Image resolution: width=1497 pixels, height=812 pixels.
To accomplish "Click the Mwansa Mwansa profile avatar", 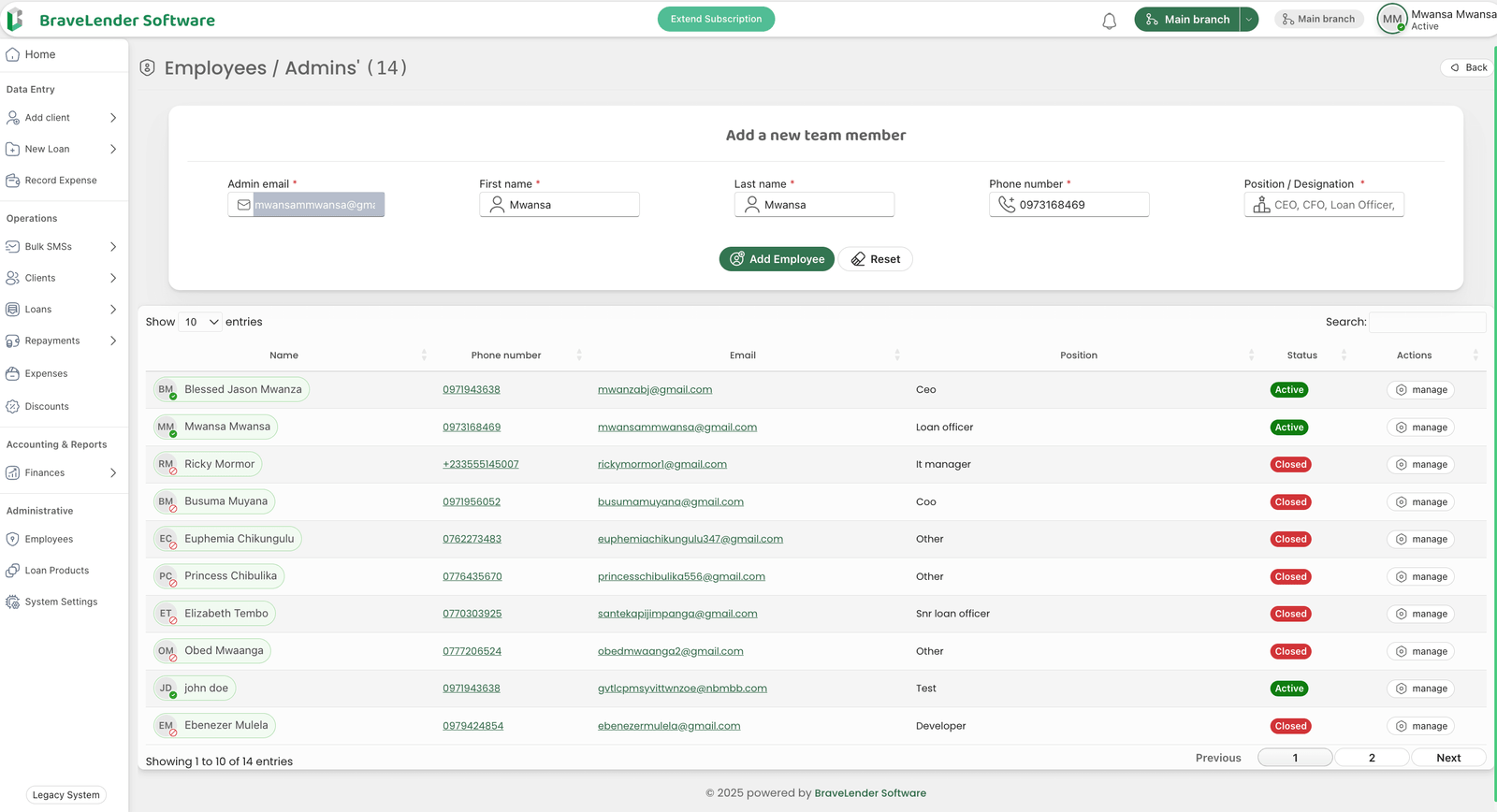I will coord(1391,20).
